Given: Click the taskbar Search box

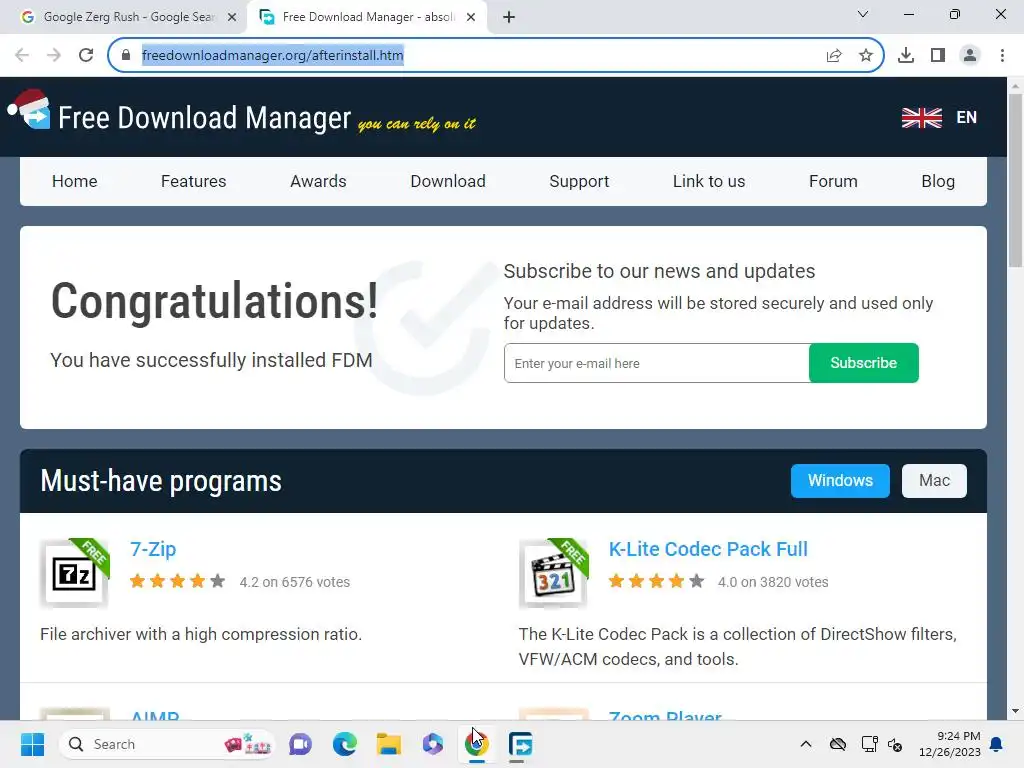Looking at the screenshot, I should [x=167, y=744].
